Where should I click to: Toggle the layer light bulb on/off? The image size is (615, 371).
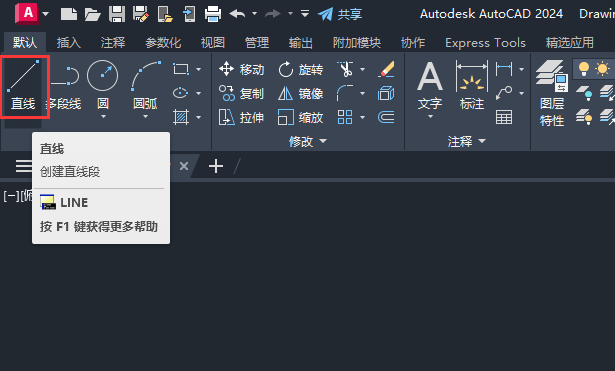click(x=584, y=69)
